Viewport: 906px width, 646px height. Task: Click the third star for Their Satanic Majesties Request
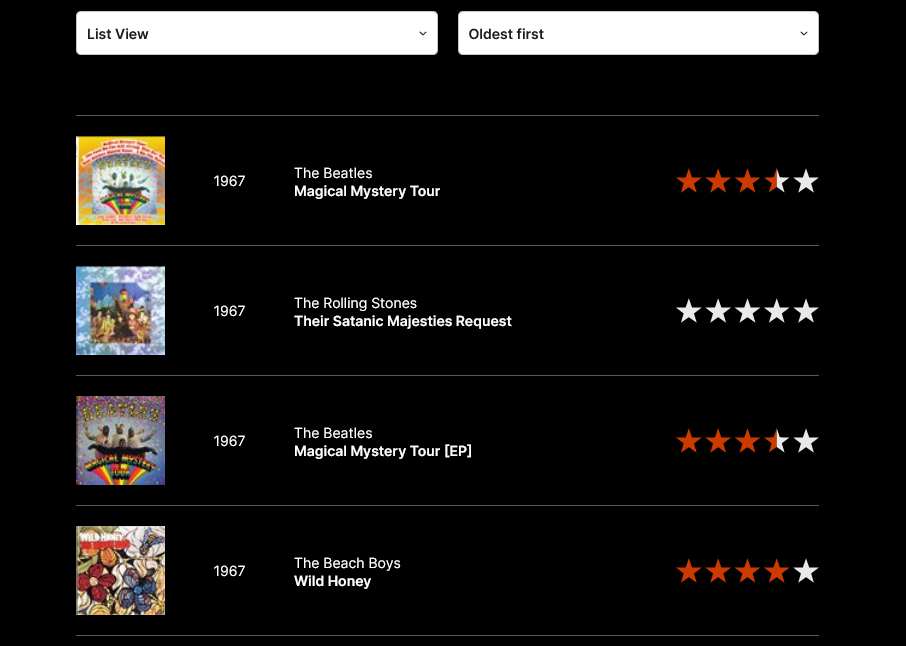[747, 311]
